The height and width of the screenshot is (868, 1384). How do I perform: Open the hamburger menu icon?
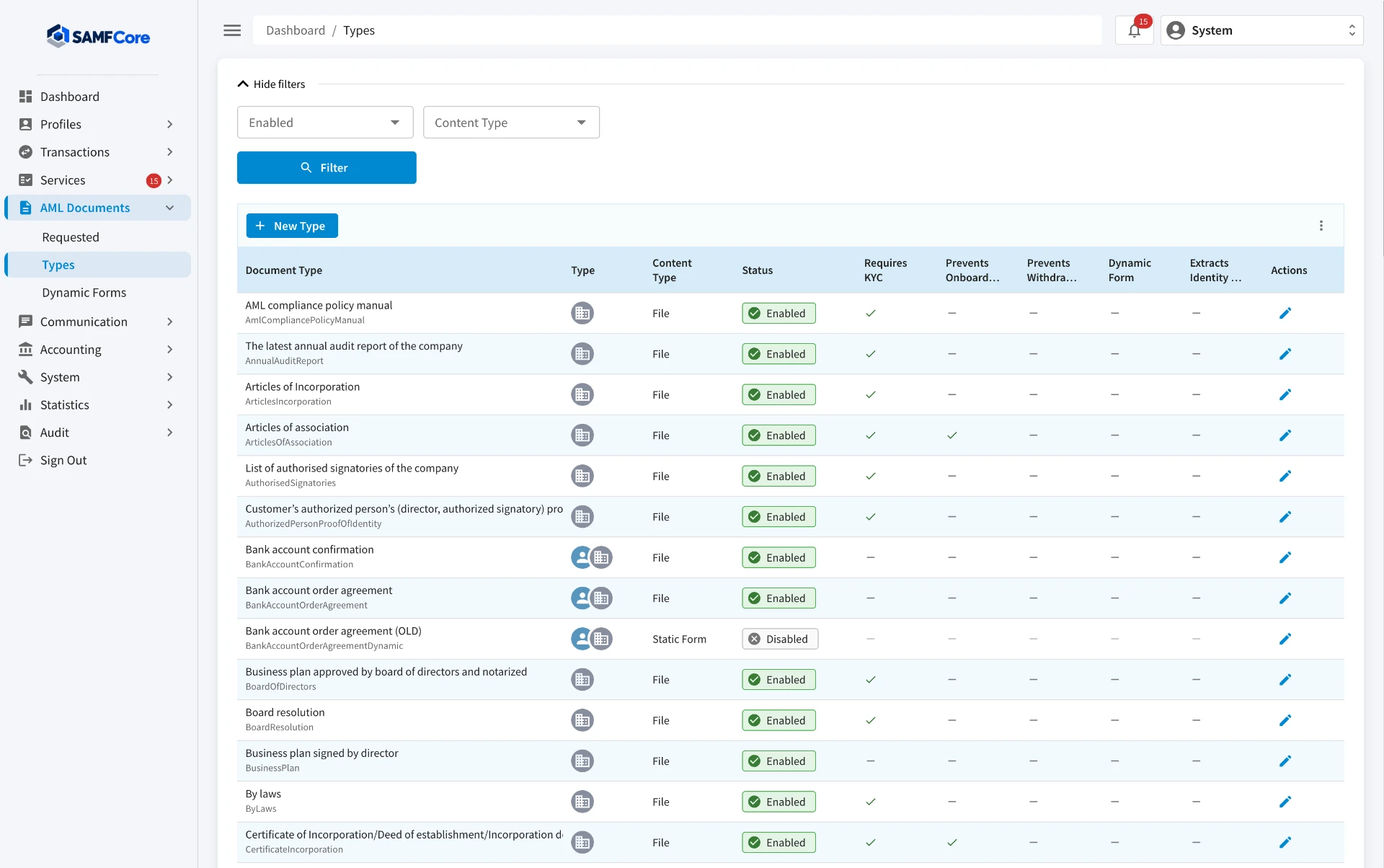[232, 30]
